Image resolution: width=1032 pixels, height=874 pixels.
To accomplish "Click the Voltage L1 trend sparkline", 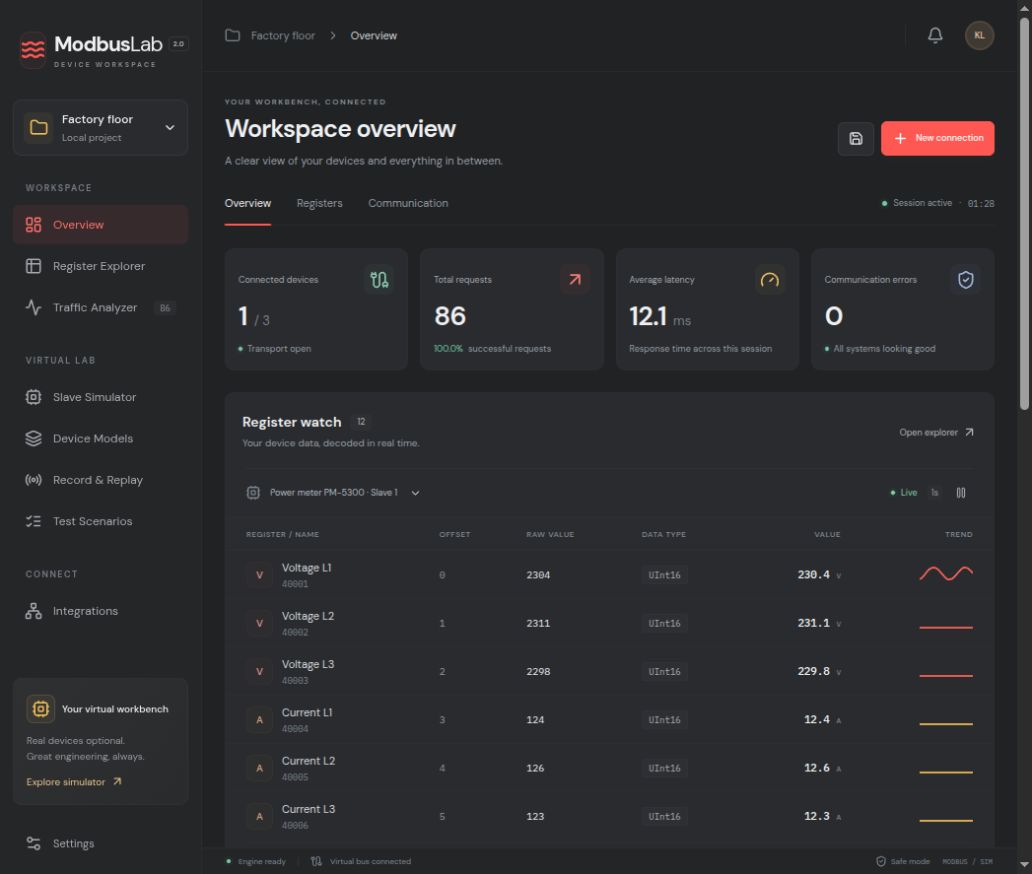I will coord(946,574).
